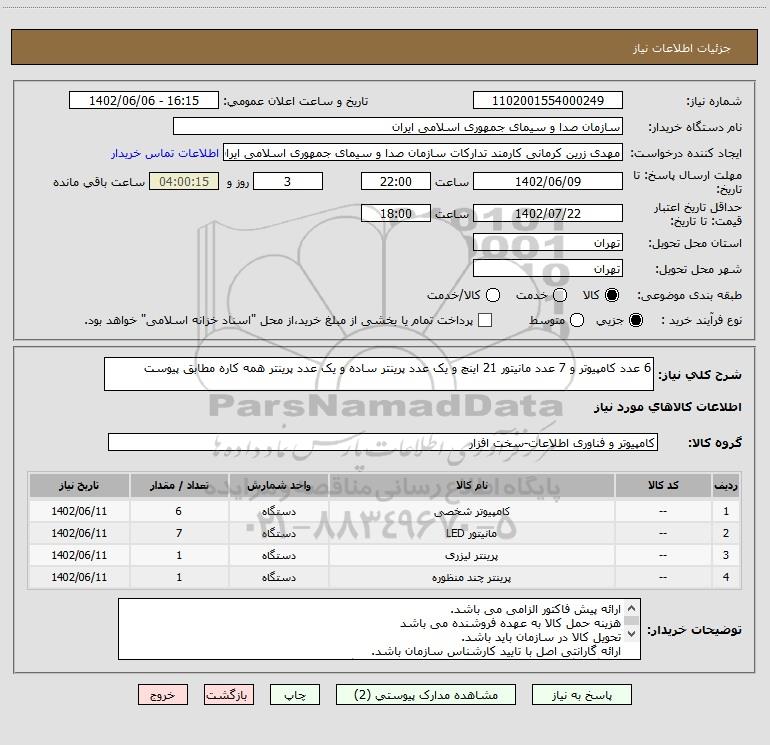Select the جزیی purchase type radio

[635, 320]
